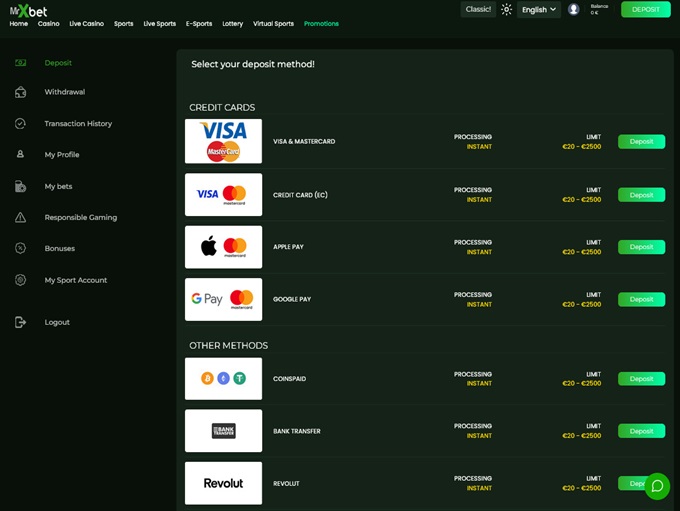Open the Live Casino menu item

pyautogui.click(x=86, y=23)
